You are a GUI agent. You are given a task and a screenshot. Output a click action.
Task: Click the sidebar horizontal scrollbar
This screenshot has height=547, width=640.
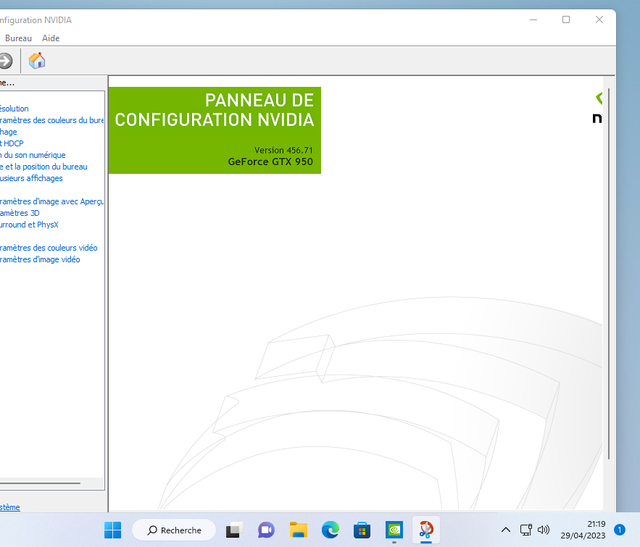pyautogui.click(x=40, y=483)
